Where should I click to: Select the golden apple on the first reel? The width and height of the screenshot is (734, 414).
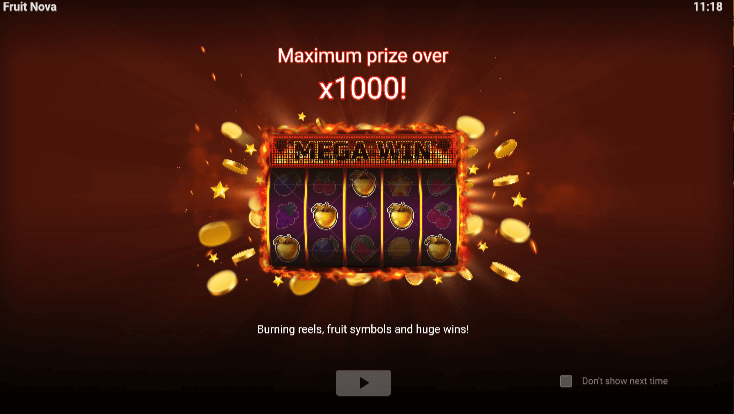point(286,247)
